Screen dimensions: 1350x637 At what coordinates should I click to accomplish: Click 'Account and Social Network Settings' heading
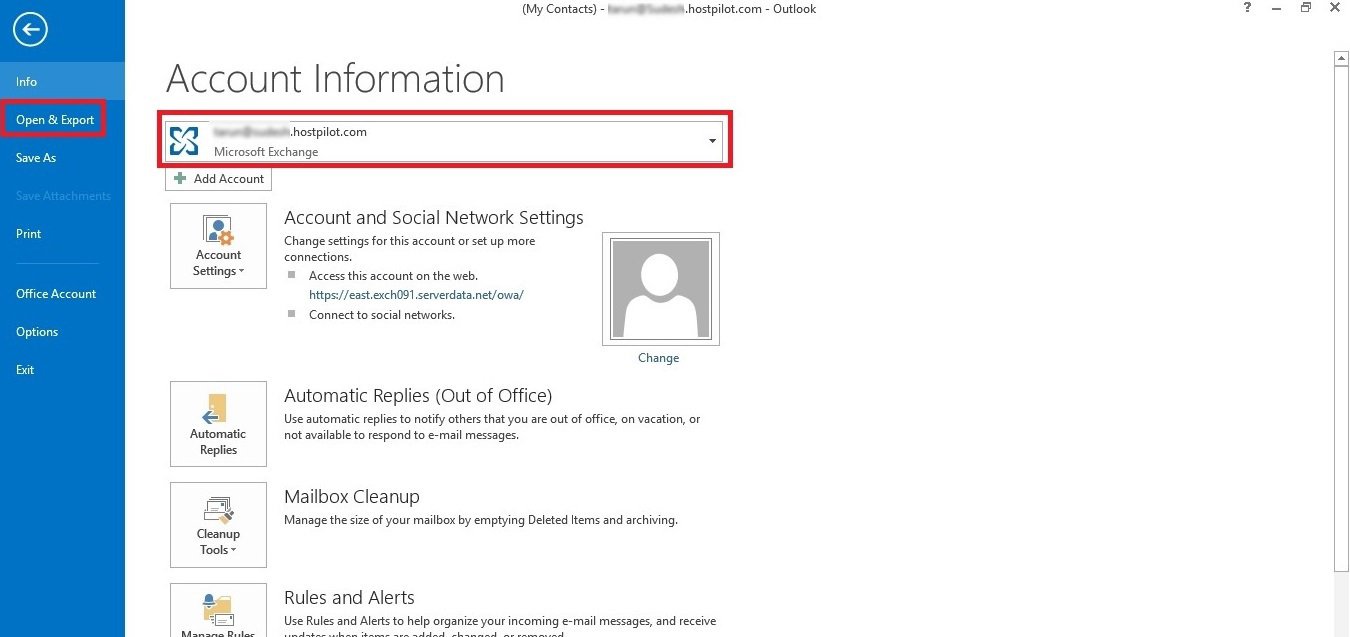click(434, 218)
